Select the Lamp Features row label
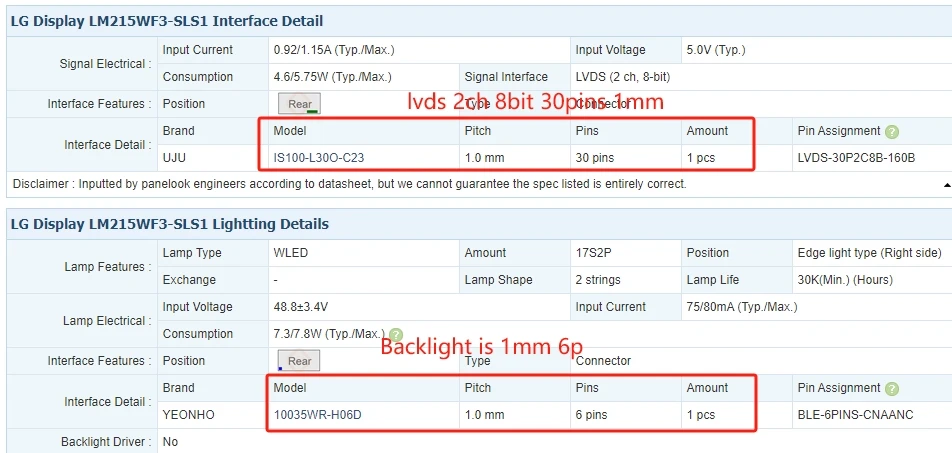 point(108,267)
